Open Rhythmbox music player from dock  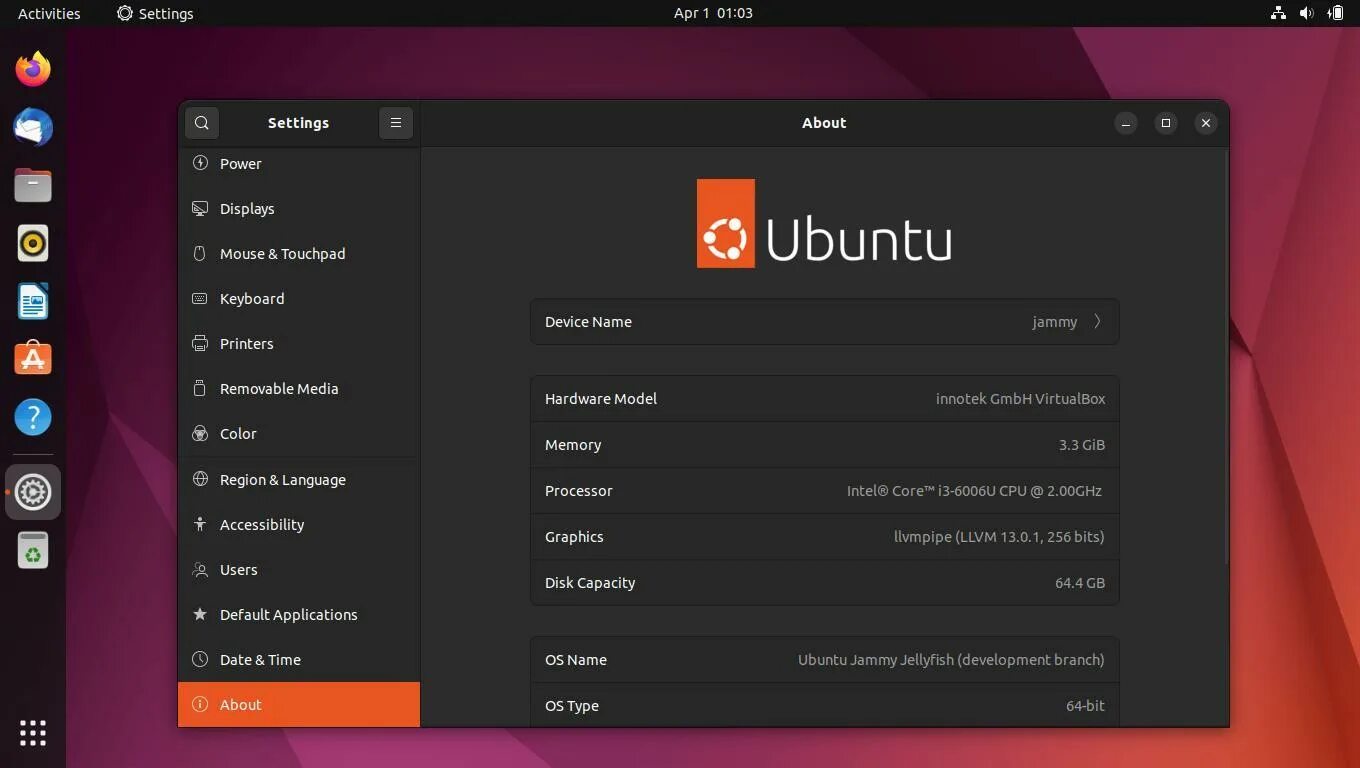click(x=33, y=243)
